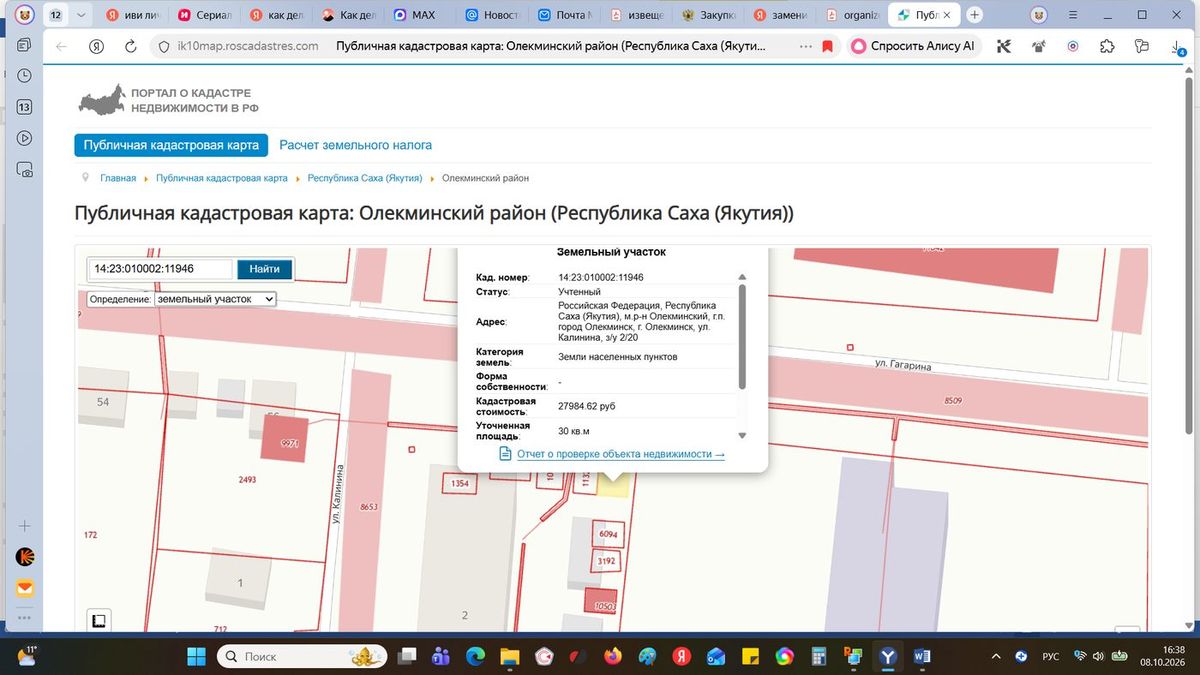The width and height of the screenshot is (1200, 675).
Task: Switch to Расчет земельного налога tab
Action: 356,145
